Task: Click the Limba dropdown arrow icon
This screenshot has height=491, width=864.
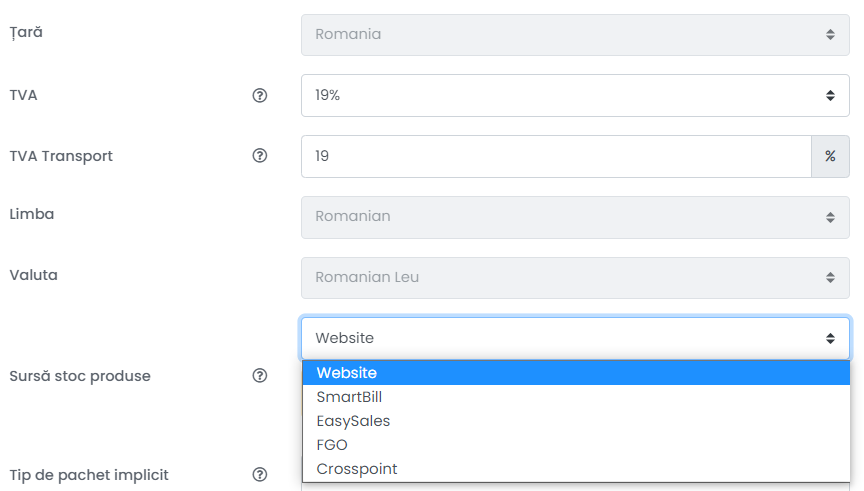Action: coord(830,217)
